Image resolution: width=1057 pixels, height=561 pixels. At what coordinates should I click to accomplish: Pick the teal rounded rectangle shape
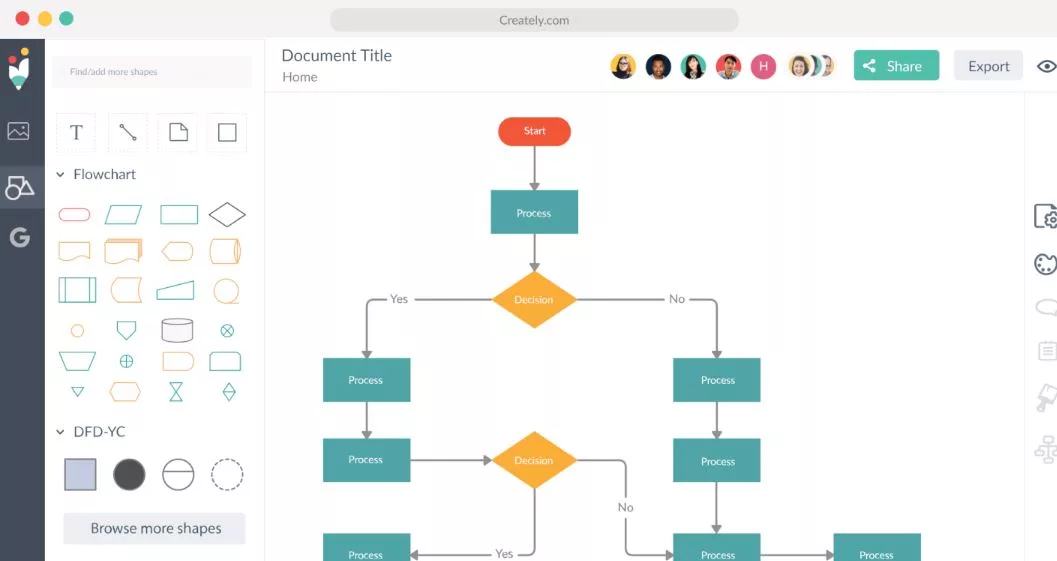[225, 361]
